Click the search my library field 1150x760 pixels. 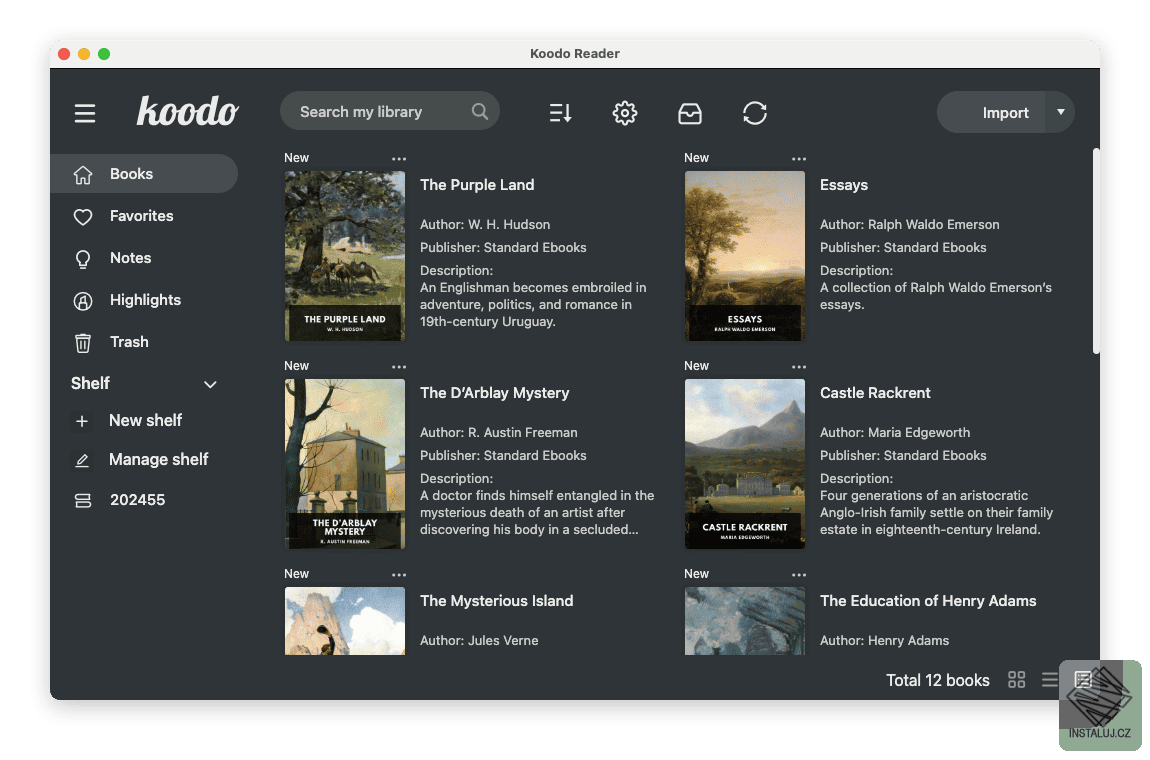click(x=380, y=111)
